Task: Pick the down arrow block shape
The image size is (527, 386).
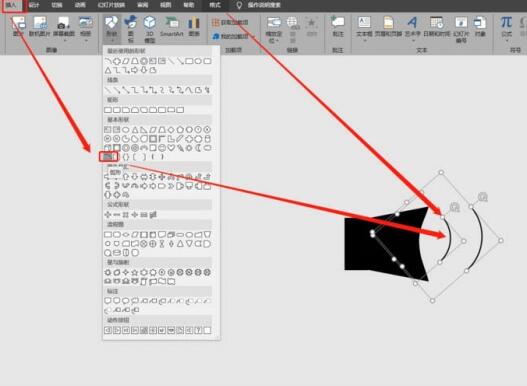Action: (x=135, y=177)
